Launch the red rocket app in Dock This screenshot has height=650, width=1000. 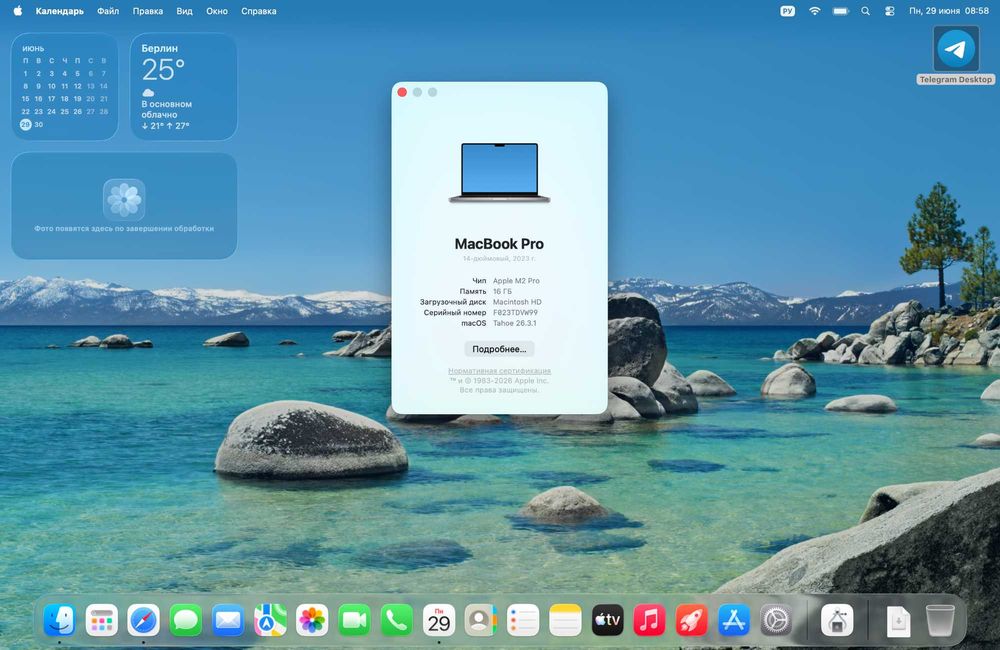click(691, 619)
